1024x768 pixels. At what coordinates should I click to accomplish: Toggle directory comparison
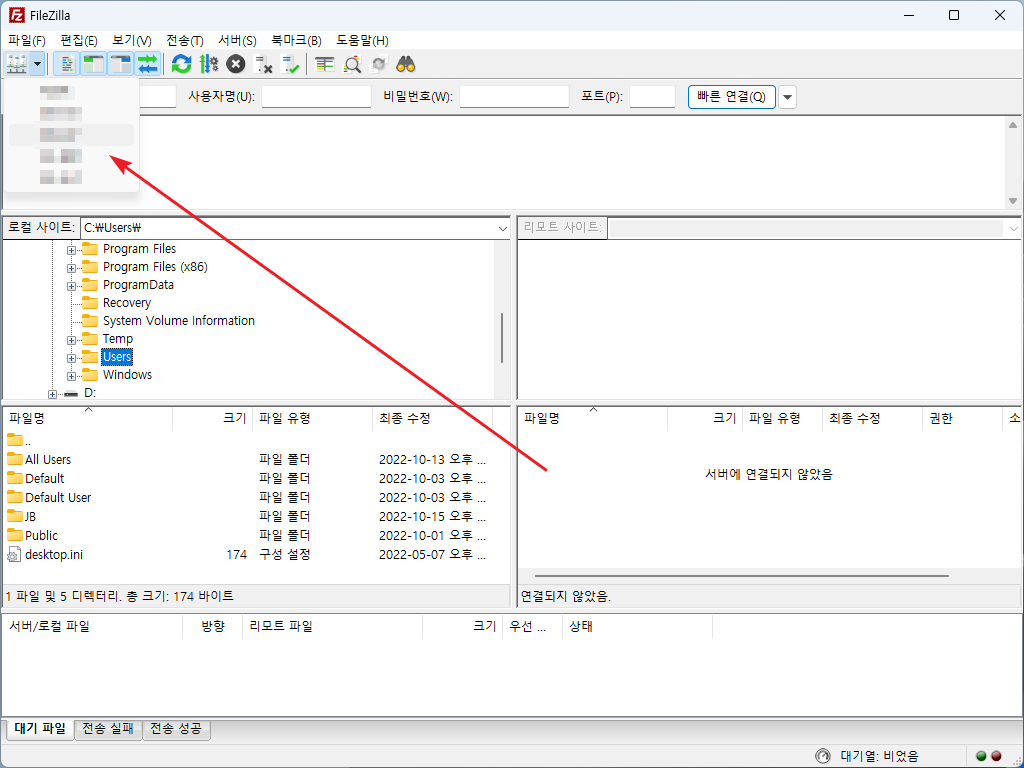pyautogui.click(x=352, y=64)
